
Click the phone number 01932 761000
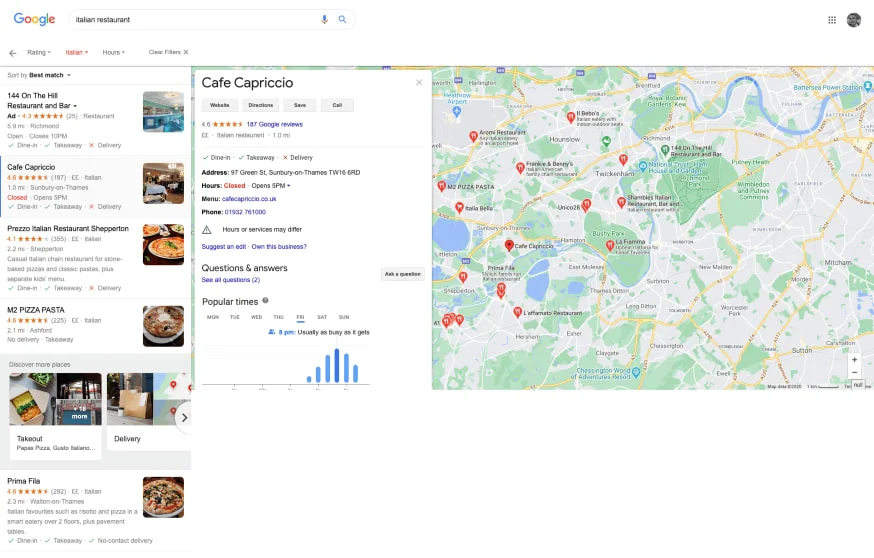[x=245, y=212]
